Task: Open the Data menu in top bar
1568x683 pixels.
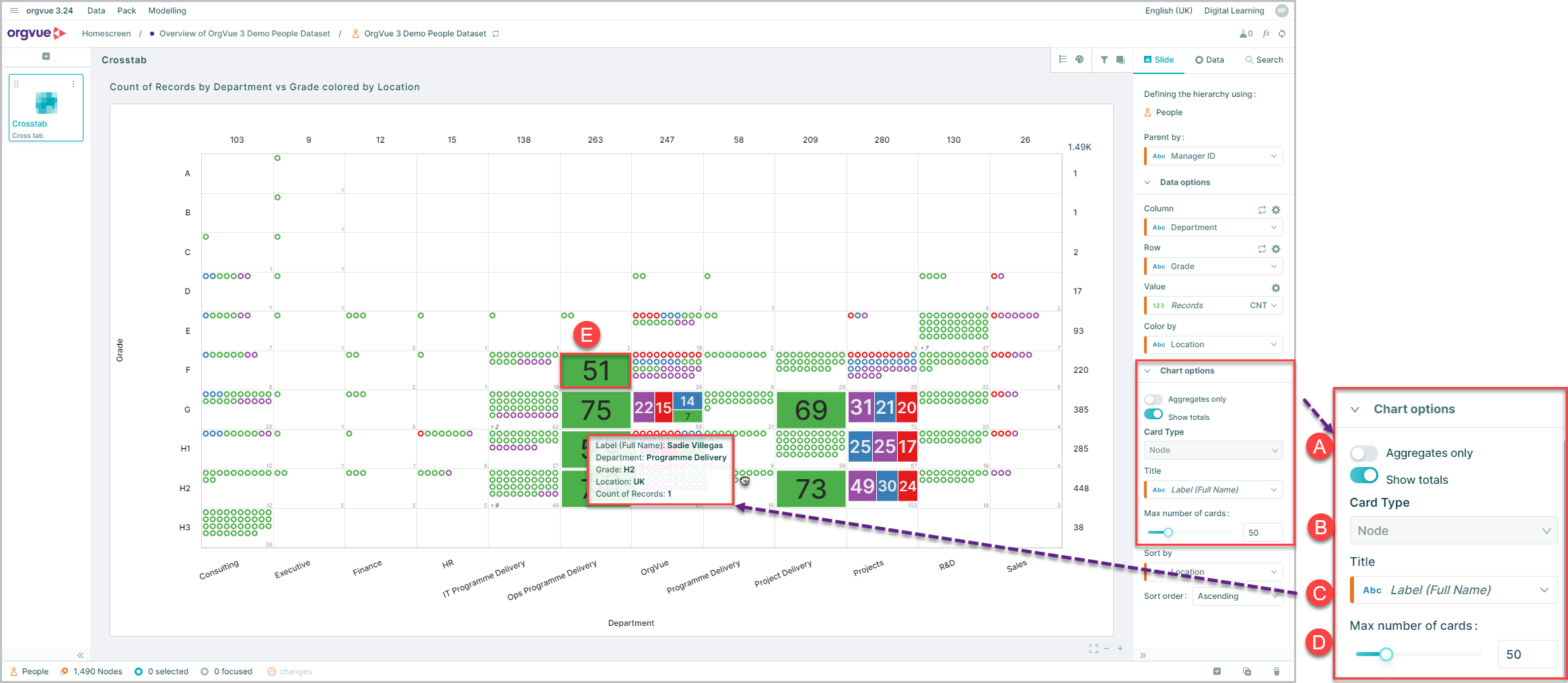Action: (x=96, y=11)
